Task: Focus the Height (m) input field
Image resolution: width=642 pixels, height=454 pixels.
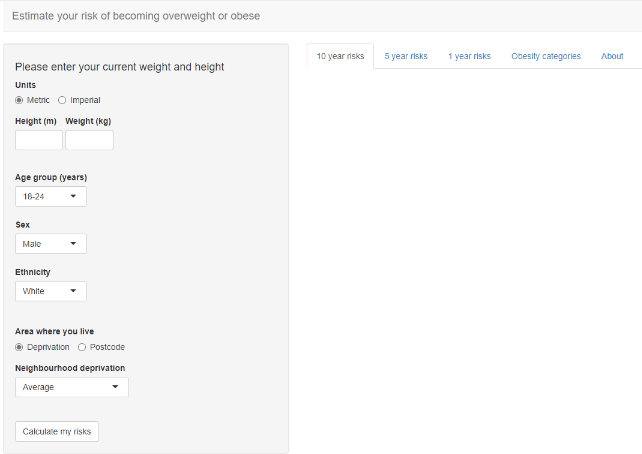Action: click(x=39, y=140)
